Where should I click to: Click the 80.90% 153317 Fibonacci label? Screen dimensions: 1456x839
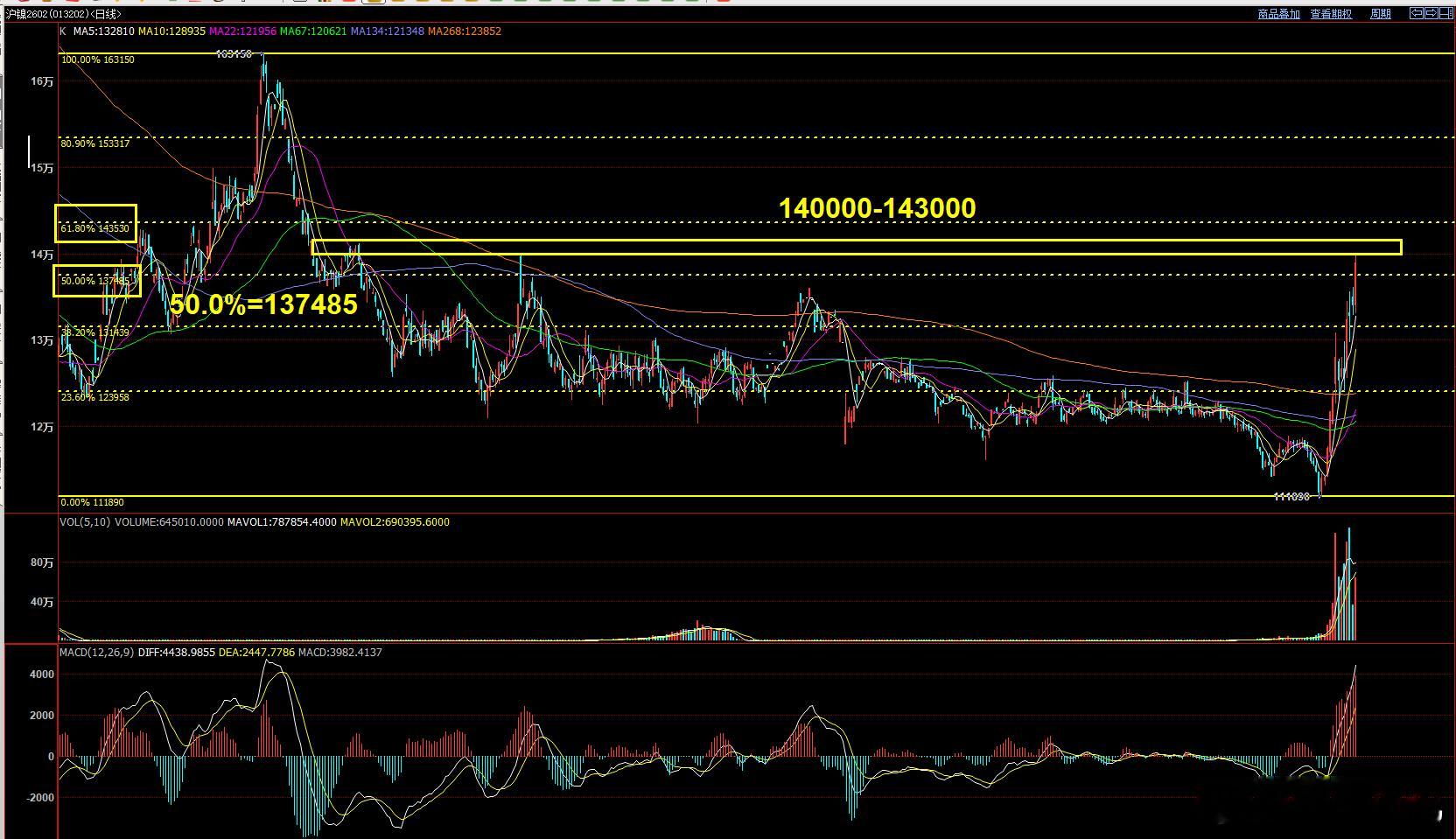coord(95,143)
